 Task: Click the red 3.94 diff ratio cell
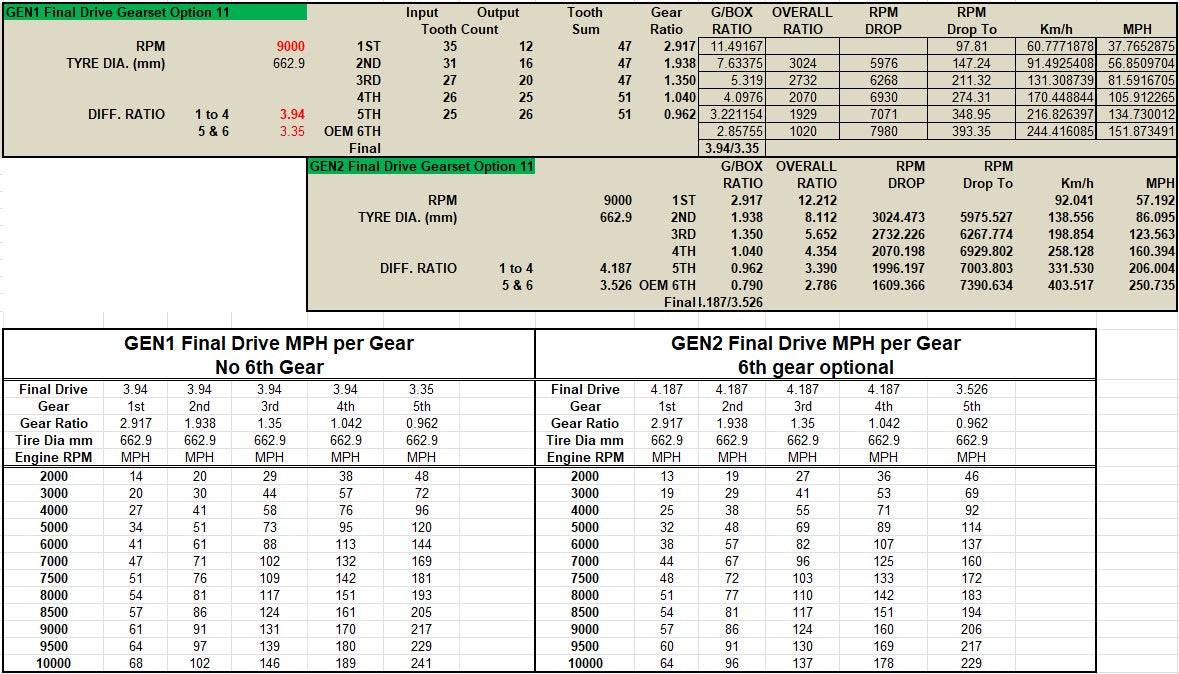[x=292, y=114]
